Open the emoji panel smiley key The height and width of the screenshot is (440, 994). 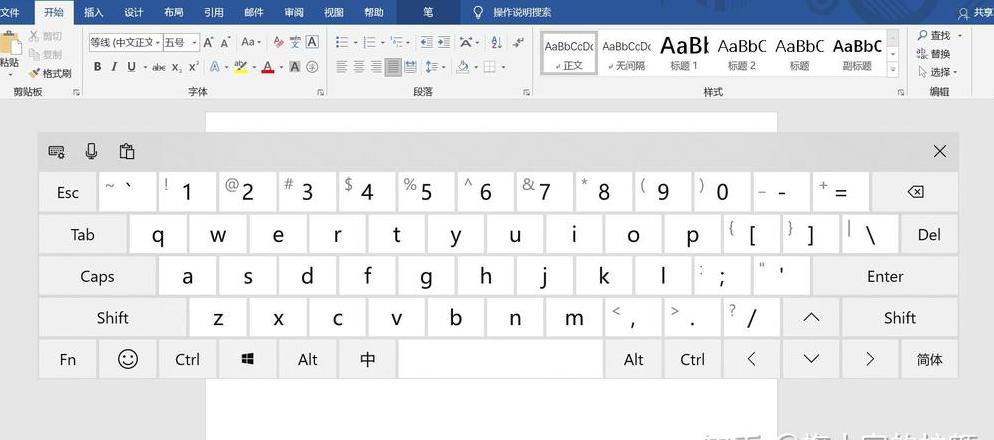click(128, 359)
